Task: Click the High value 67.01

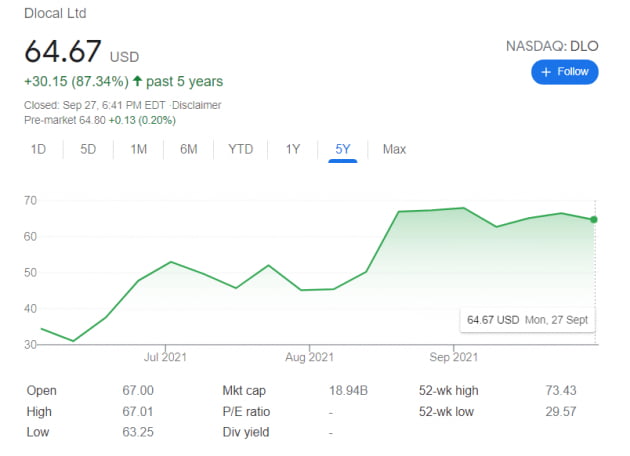Action: click(x=138, y=411)
